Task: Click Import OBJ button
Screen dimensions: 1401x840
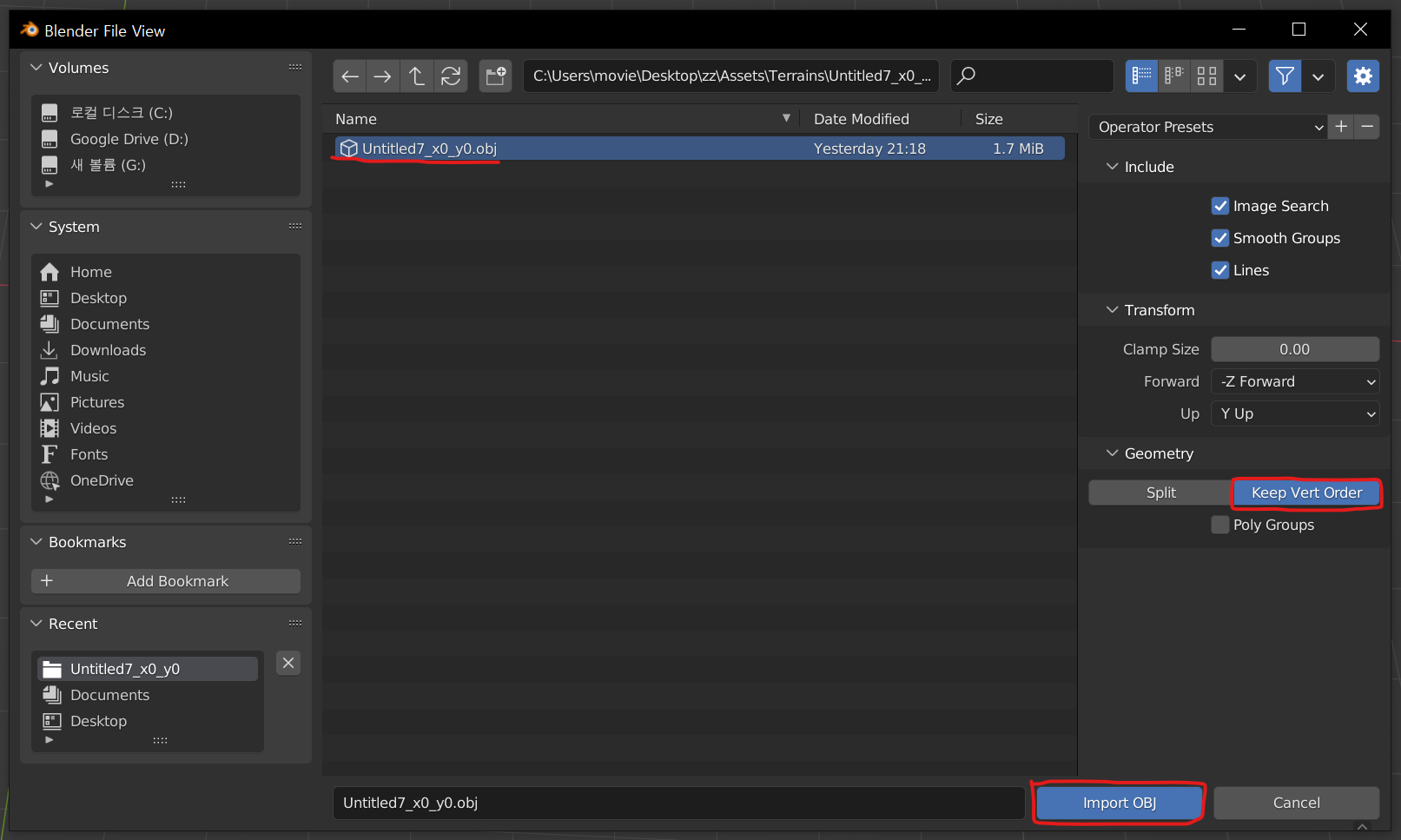Action: coord(1119,803)
